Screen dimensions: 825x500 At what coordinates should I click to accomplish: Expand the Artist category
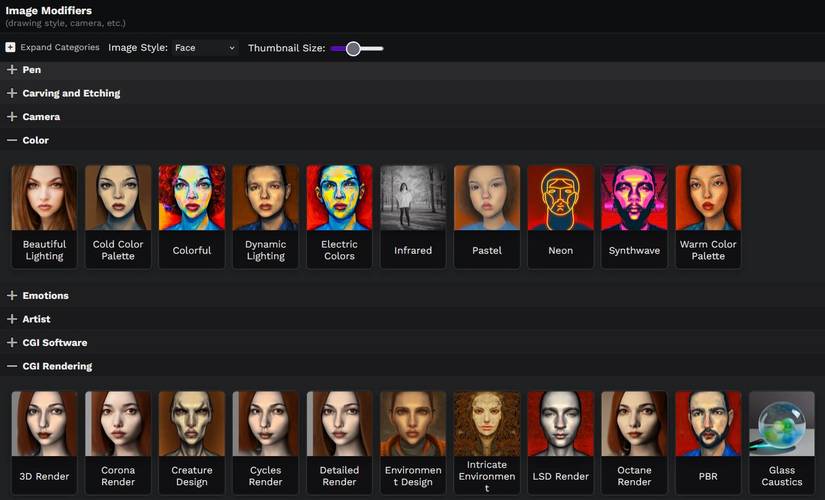point(412,319)
